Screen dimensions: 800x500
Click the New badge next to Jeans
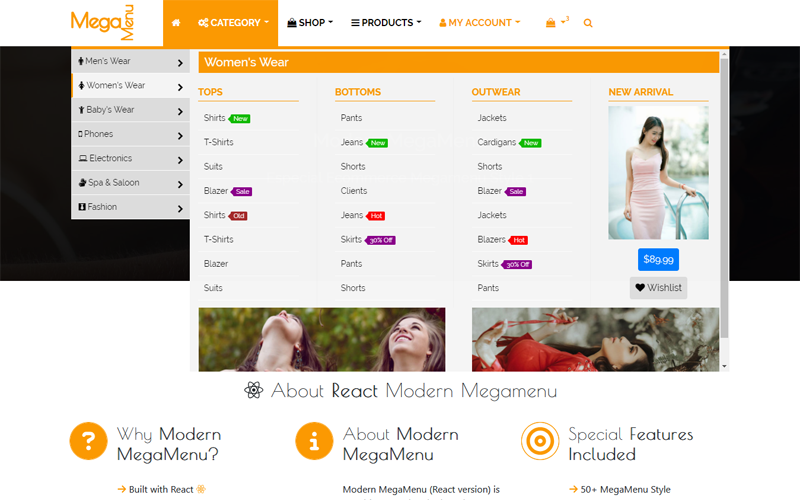click(377, 143)
